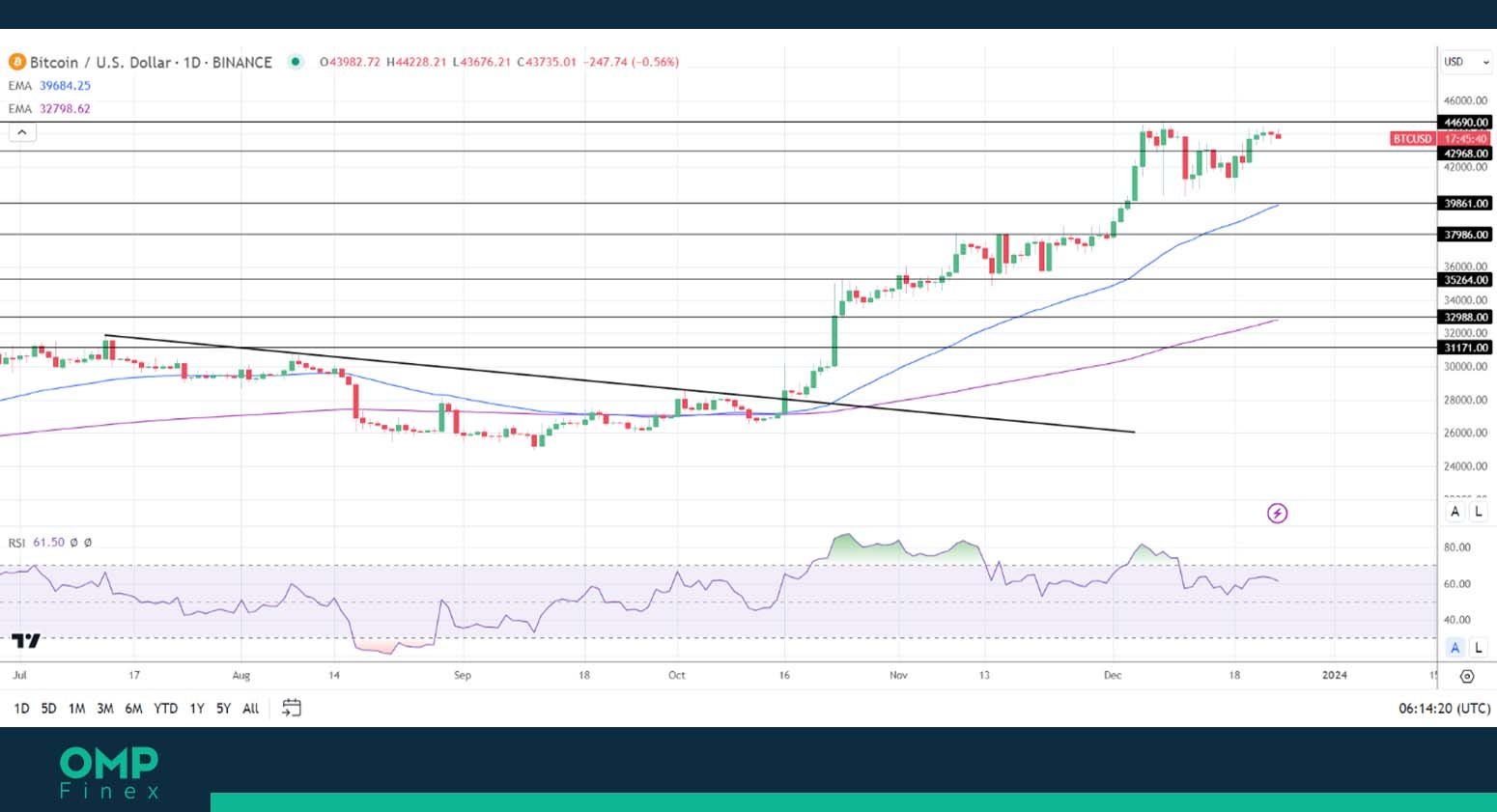Click the 06:14:20 (UTC) timezone button
The height and width of the screenshot is (812, 1497).
[1444, 709]
